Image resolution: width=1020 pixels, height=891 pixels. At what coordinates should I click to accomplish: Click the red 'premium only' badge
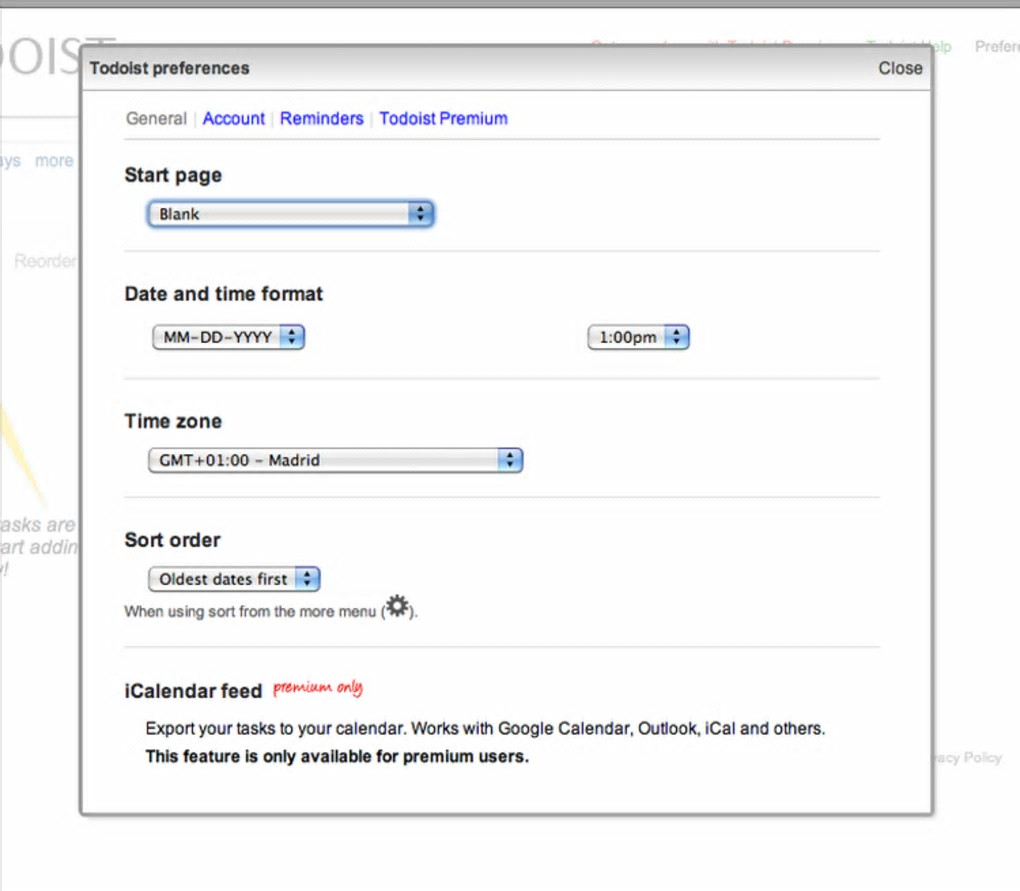(x=318, y=688)
